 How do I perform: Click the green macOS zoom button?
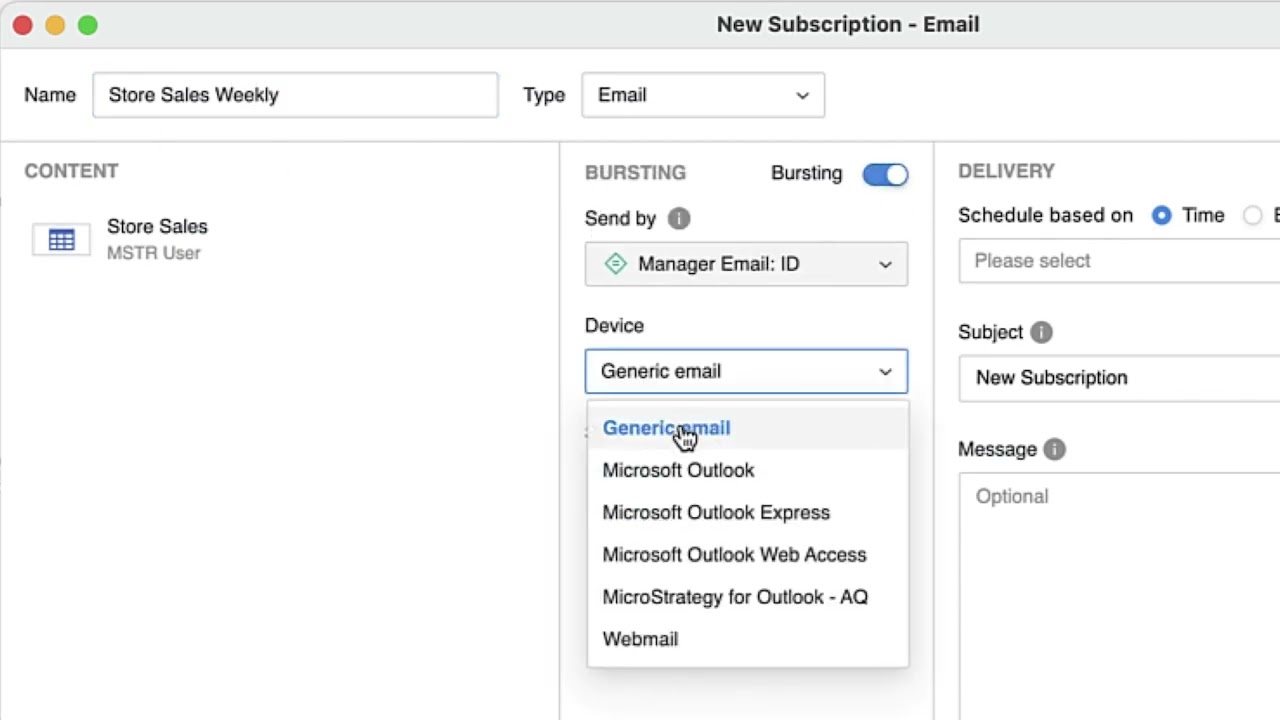(88, 25)
